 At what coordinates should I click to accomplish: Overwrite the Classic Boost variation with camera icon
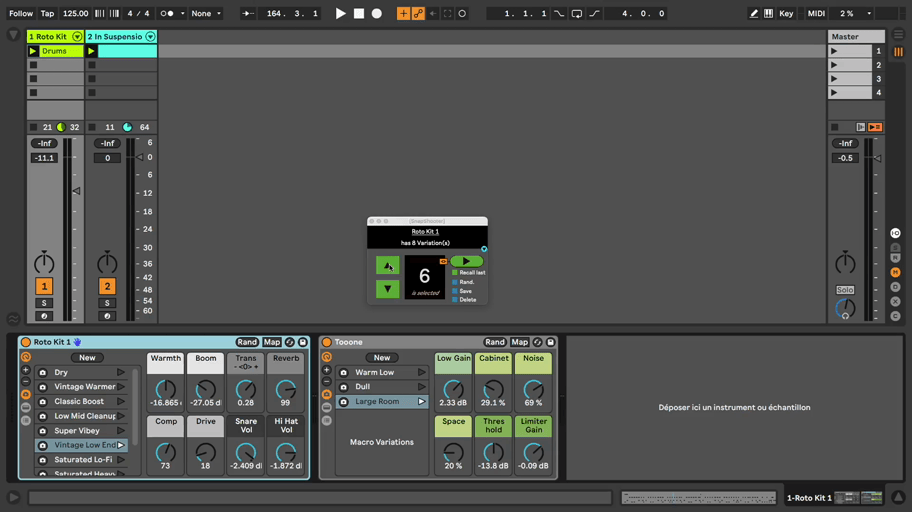[x=43, y=402]
